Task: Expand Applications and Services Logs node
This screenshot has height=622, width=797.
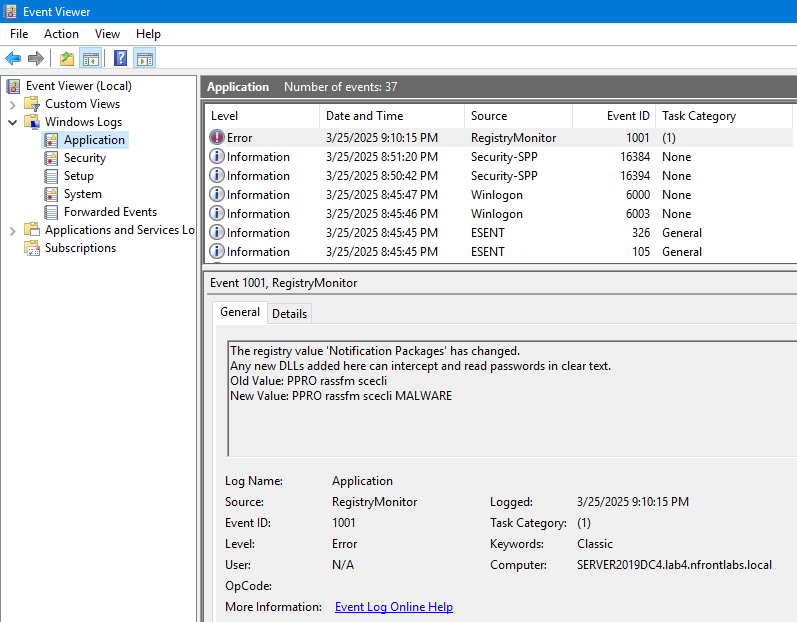Action: 12,230
